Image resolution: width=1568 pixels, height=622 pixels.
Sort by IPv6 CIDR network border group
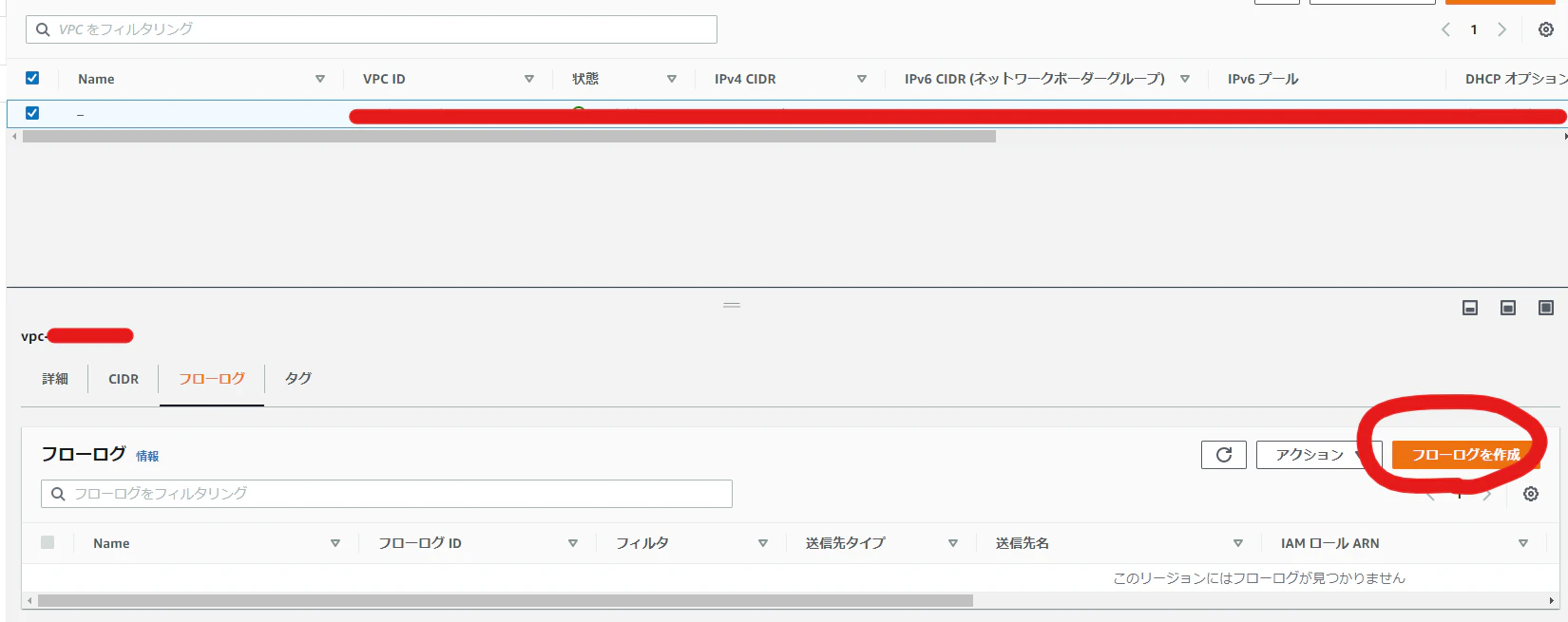1185,79
